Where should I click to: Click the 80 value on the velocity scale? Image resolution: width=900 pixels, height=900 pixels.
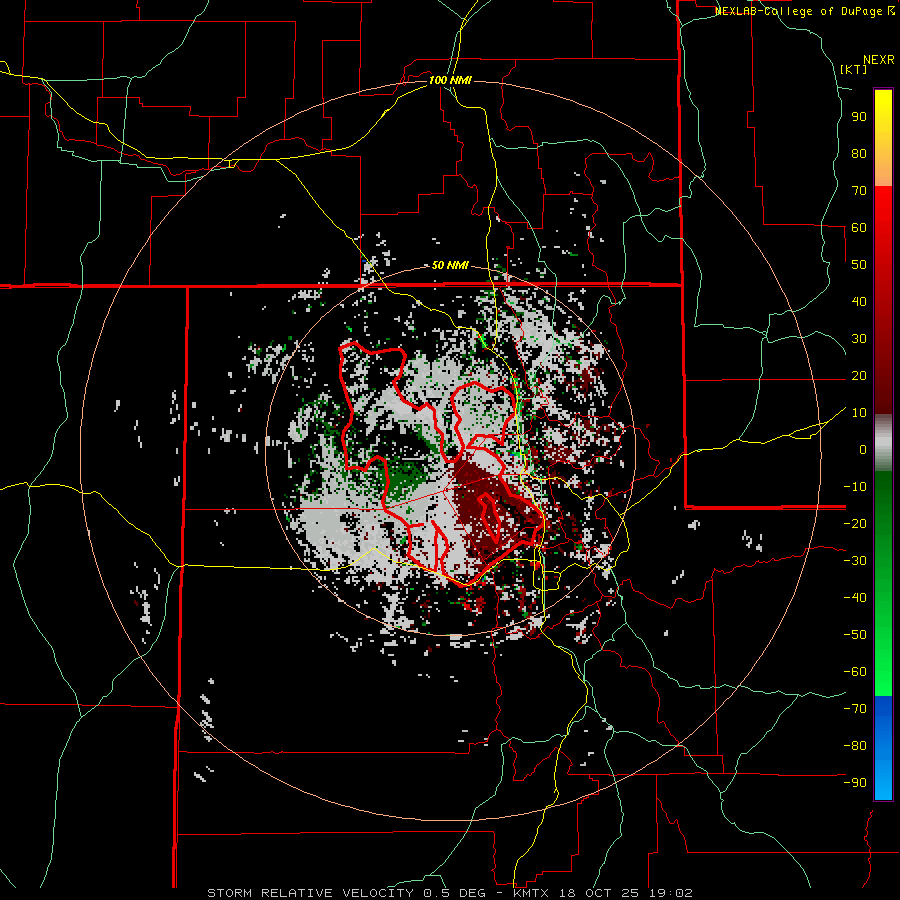pyautogui.click(x=859, y=154)
